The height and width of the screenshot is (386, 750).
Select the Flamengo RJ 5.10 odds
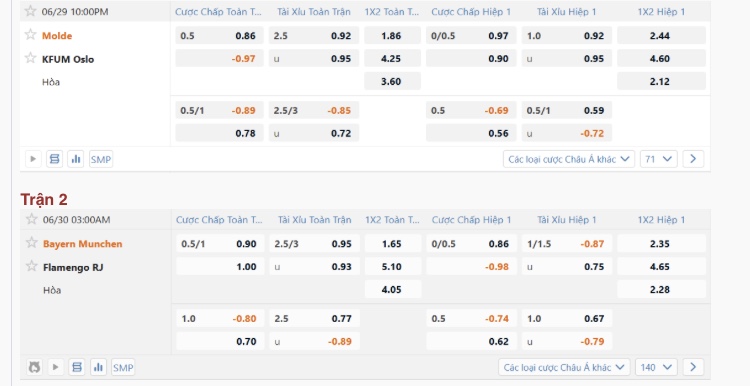[392, 266]
